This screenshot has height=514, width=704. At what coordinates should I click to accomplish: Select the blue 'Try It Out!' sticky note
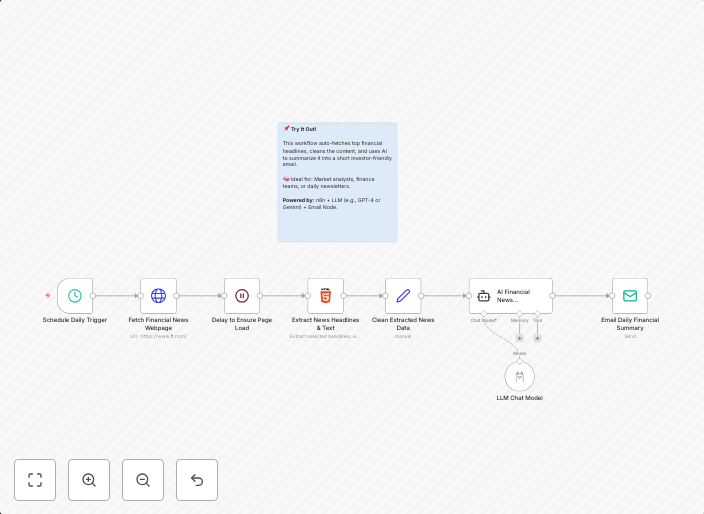(337, 182)
